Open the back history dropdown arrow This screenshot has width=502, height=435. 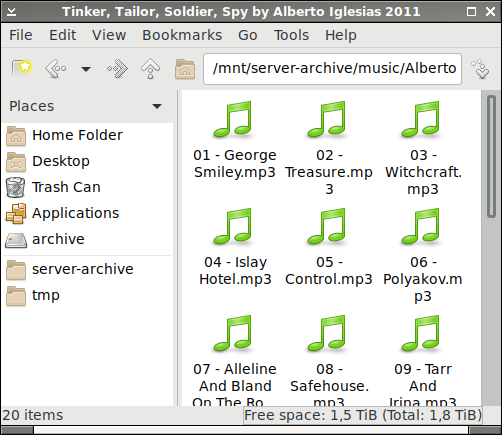click(86, 69)
